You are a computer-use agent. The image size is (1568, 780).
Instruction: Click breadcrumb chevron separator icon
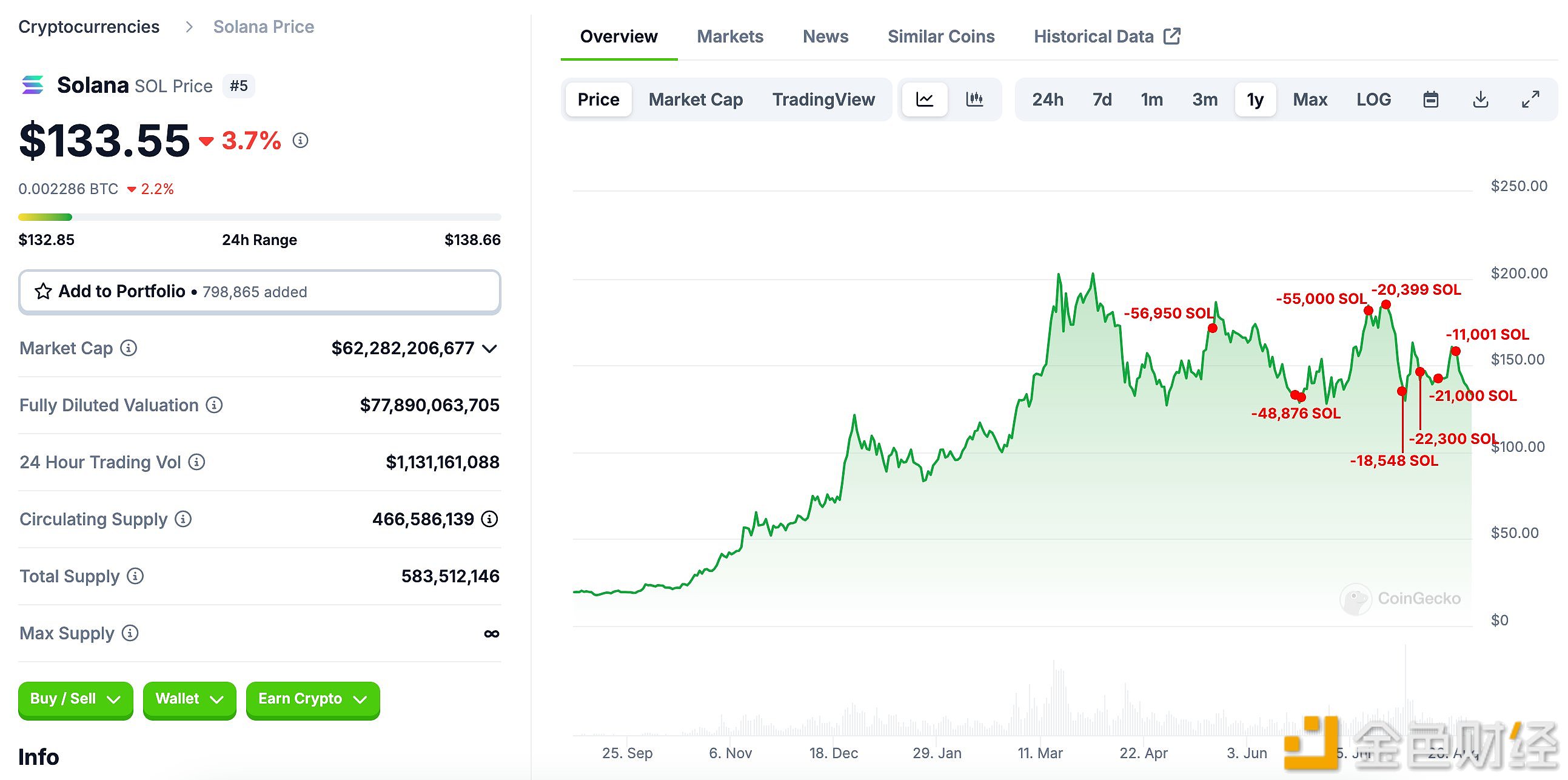click(189, 27)
